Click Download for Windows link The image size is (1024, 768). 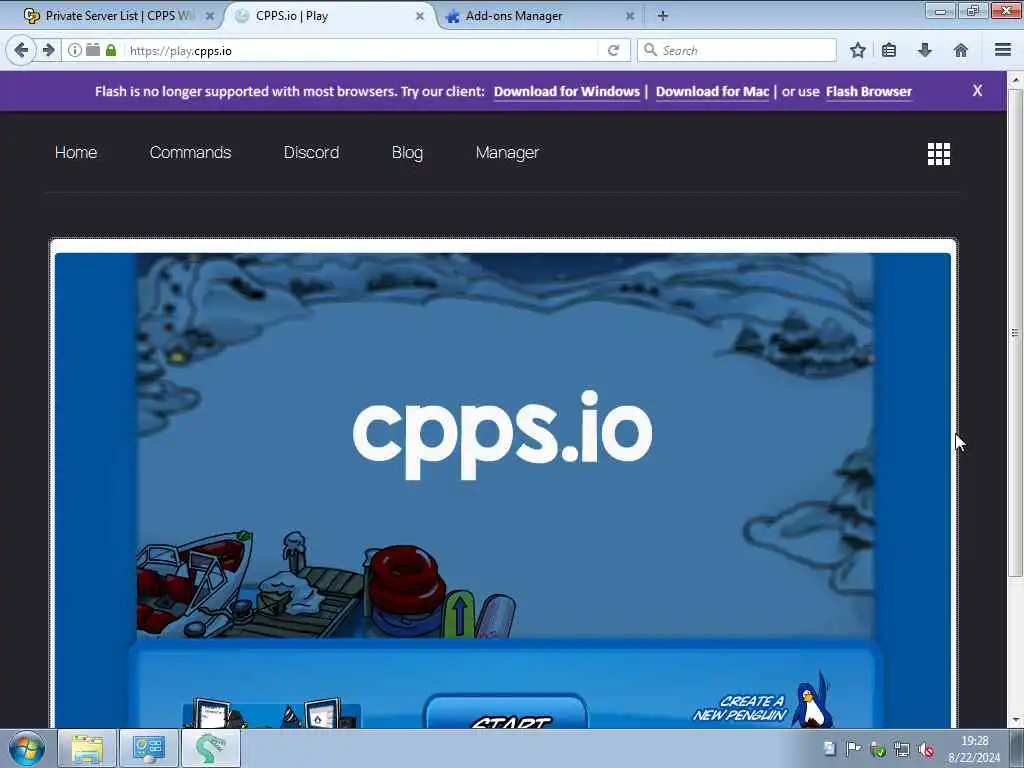click(566, 91)
